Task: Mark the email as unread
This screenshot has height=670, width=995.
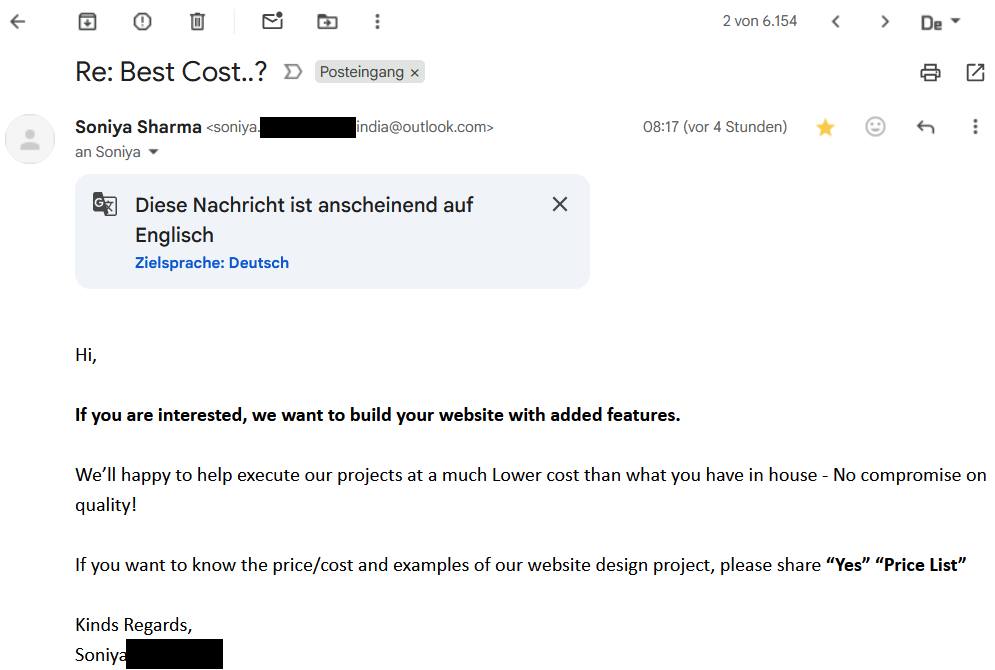Action: point(272,21)
